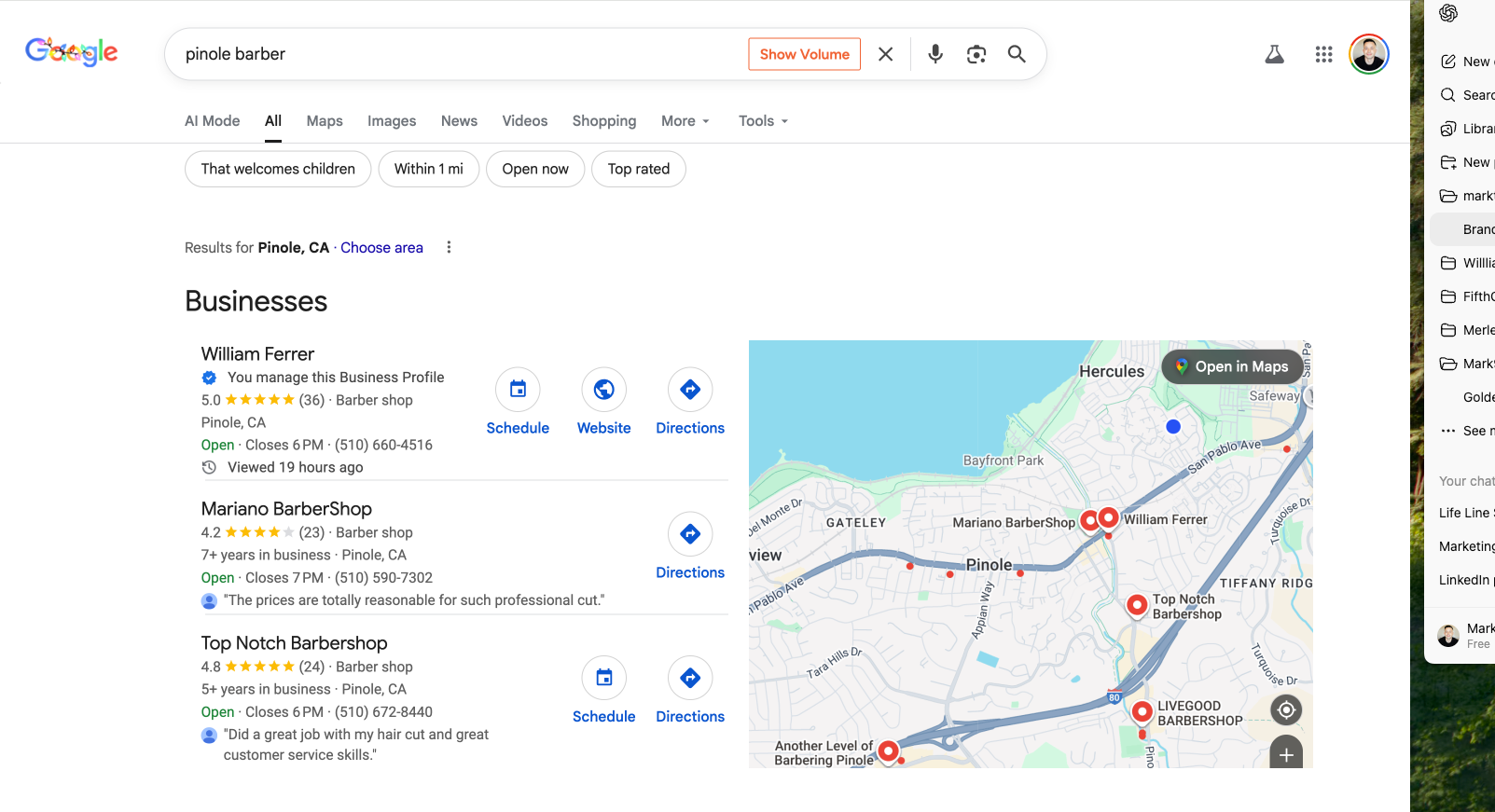Clear the search box text
This screenshot has height=812, width=1495.
pyautogui.click(x=885, y=54)
